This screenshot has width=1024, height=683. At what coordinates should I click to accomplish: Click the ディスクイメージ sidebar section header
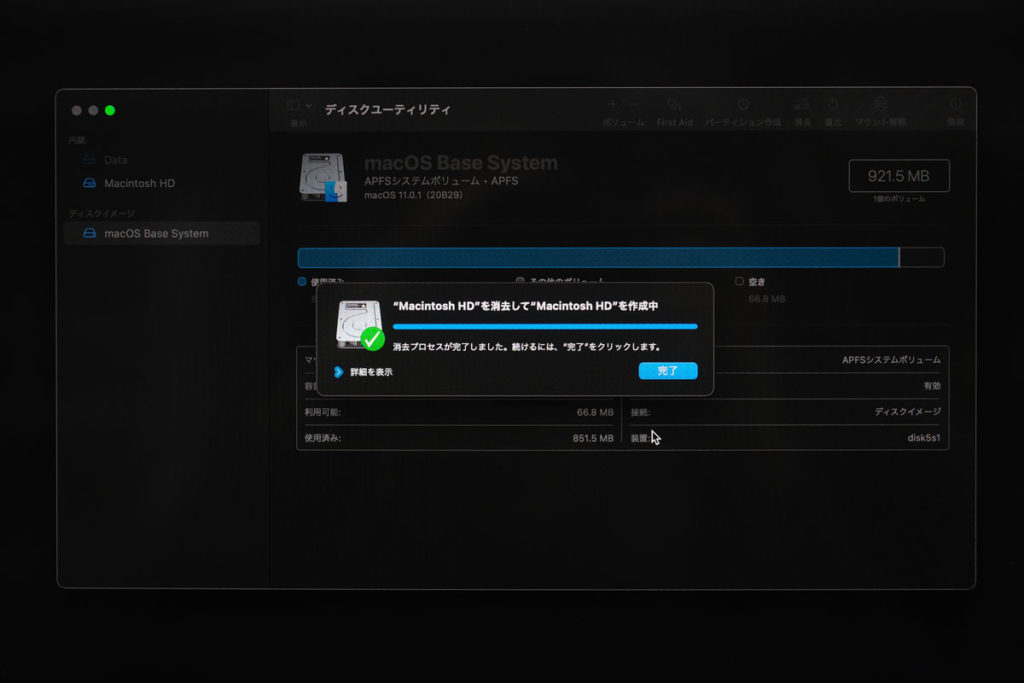[x=102, y=214]
